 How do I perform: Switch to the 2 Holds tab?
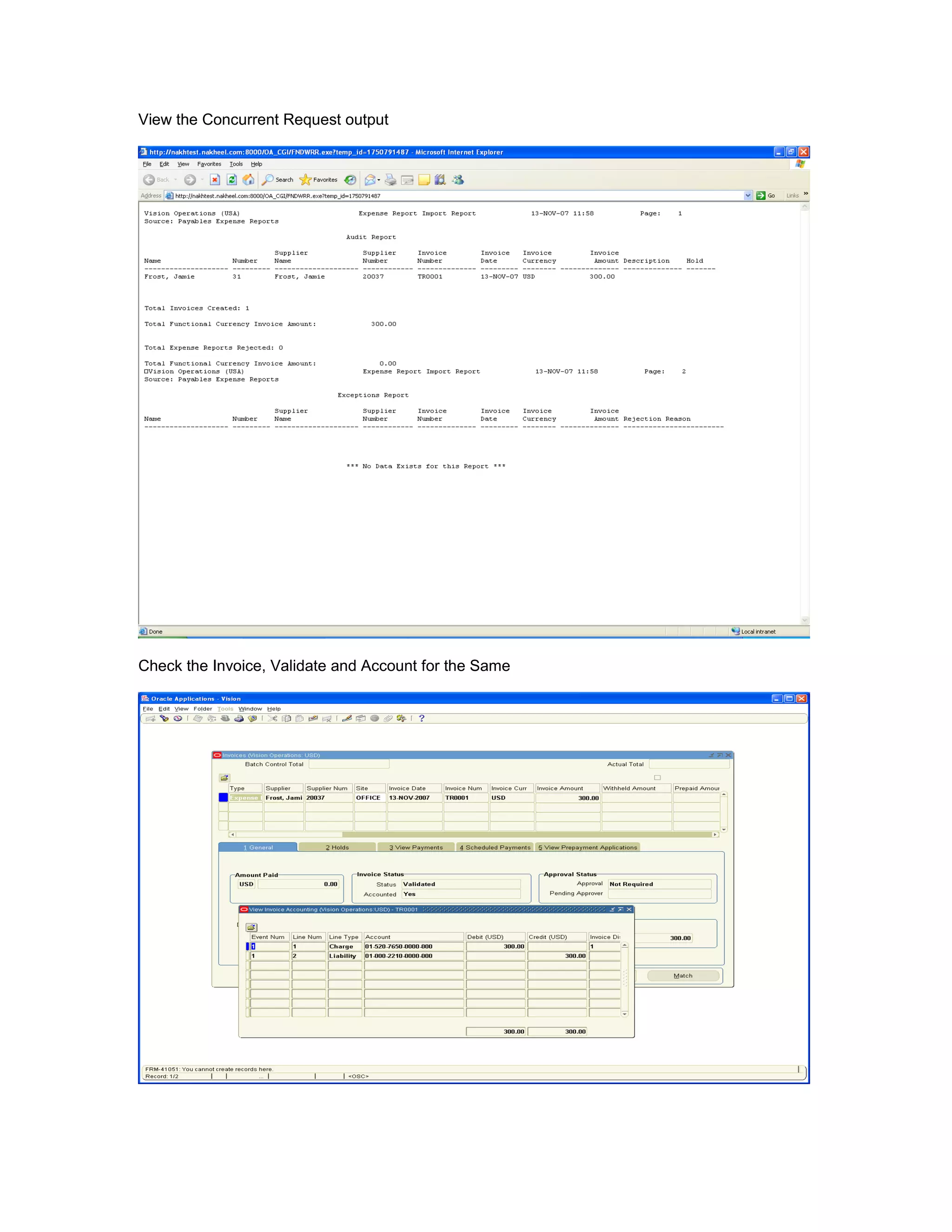click(337, 847)
